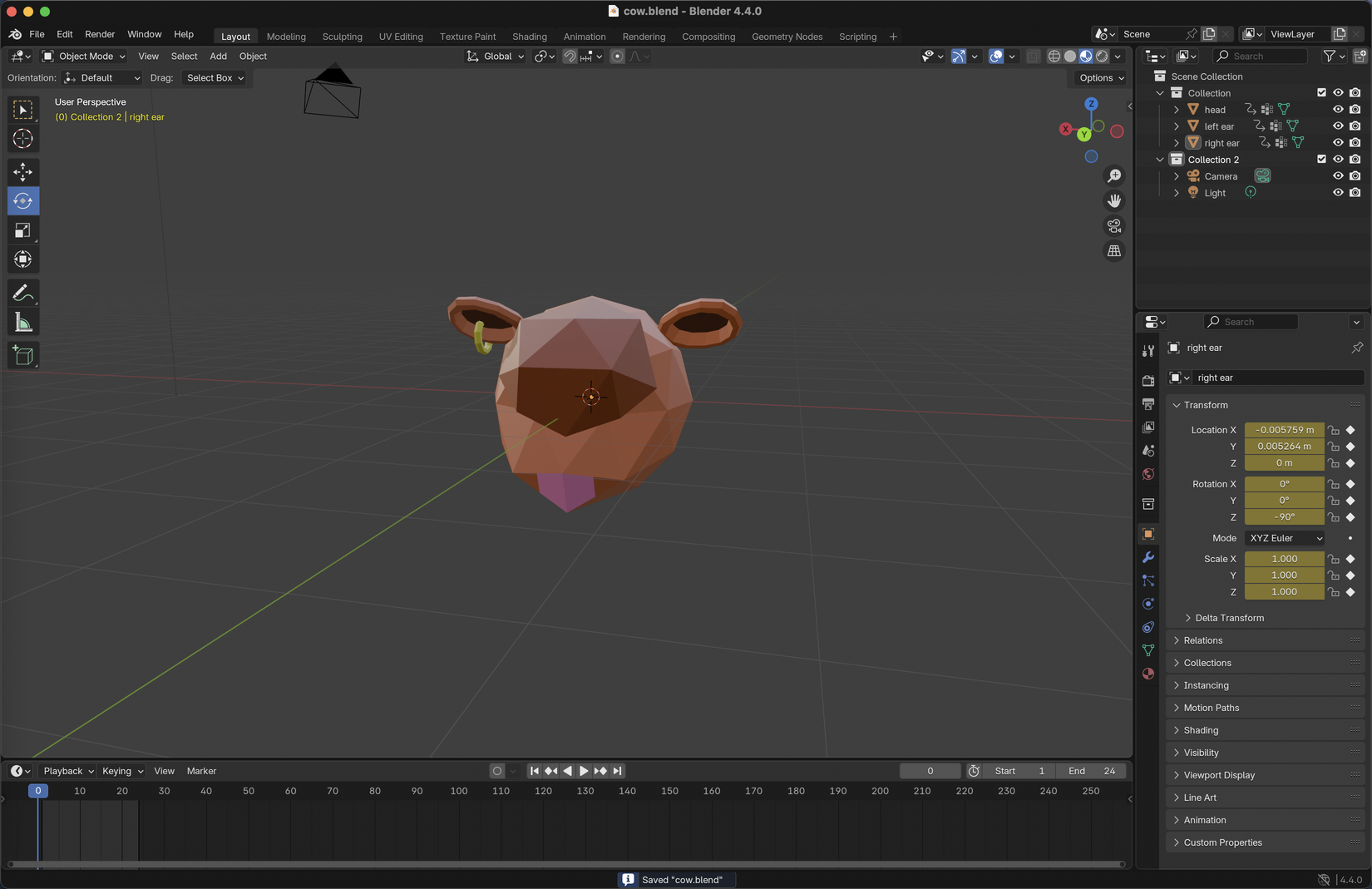
Task: Switch to wireframe viewport shading
Action: click(x=1054, y=57)
